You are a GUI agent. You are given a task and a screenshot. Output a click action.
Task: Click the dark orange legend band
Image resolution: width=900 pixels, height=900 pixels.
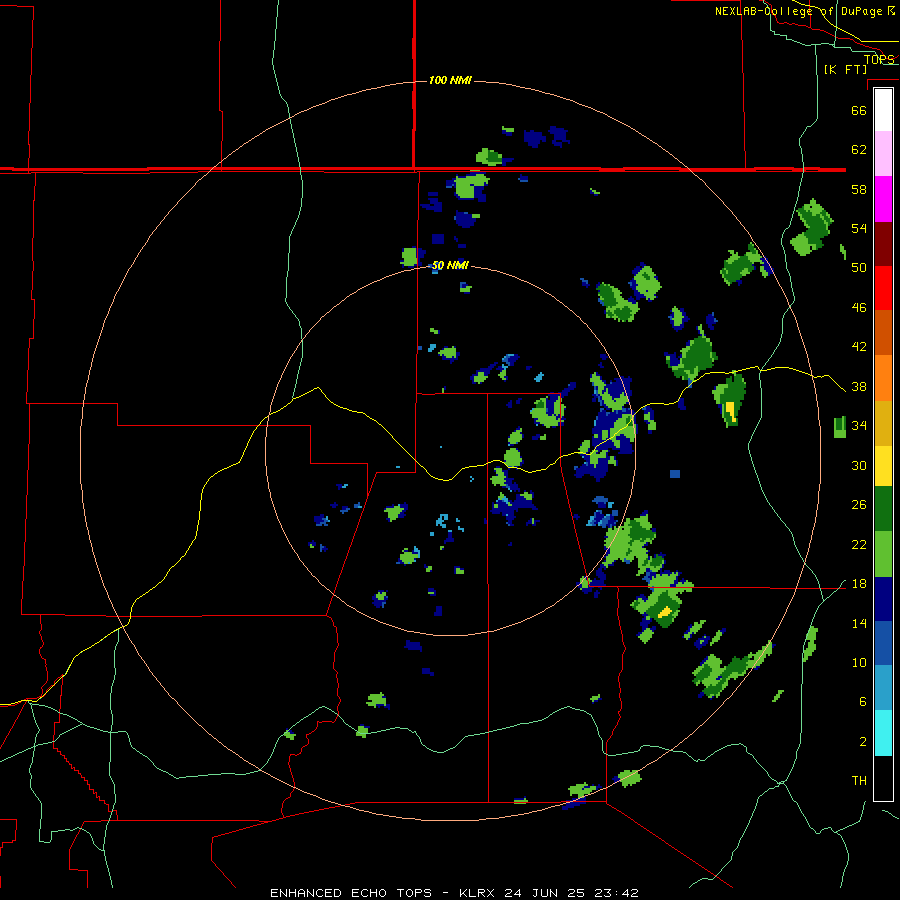[x=883, y=332]
